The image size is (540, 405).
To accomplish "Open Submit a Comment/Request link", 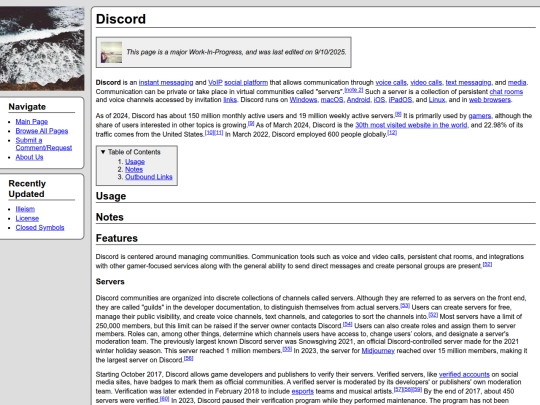I will tap(44, 144).
